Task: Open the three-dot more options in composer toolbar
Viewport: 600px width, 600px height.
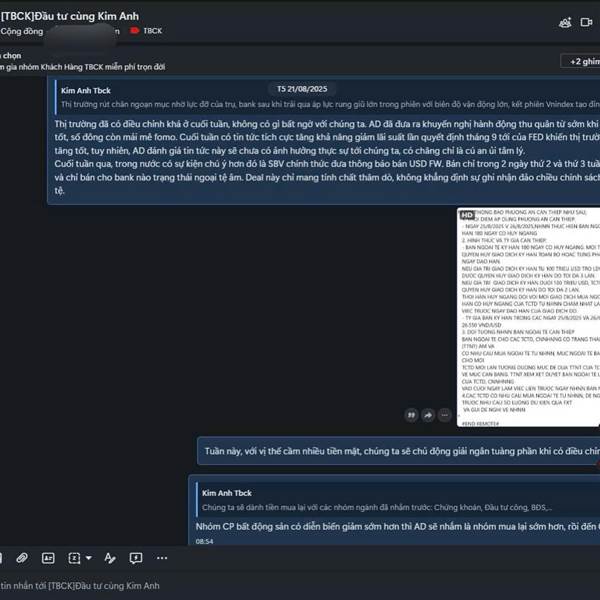Action: (x=162, y=558)
